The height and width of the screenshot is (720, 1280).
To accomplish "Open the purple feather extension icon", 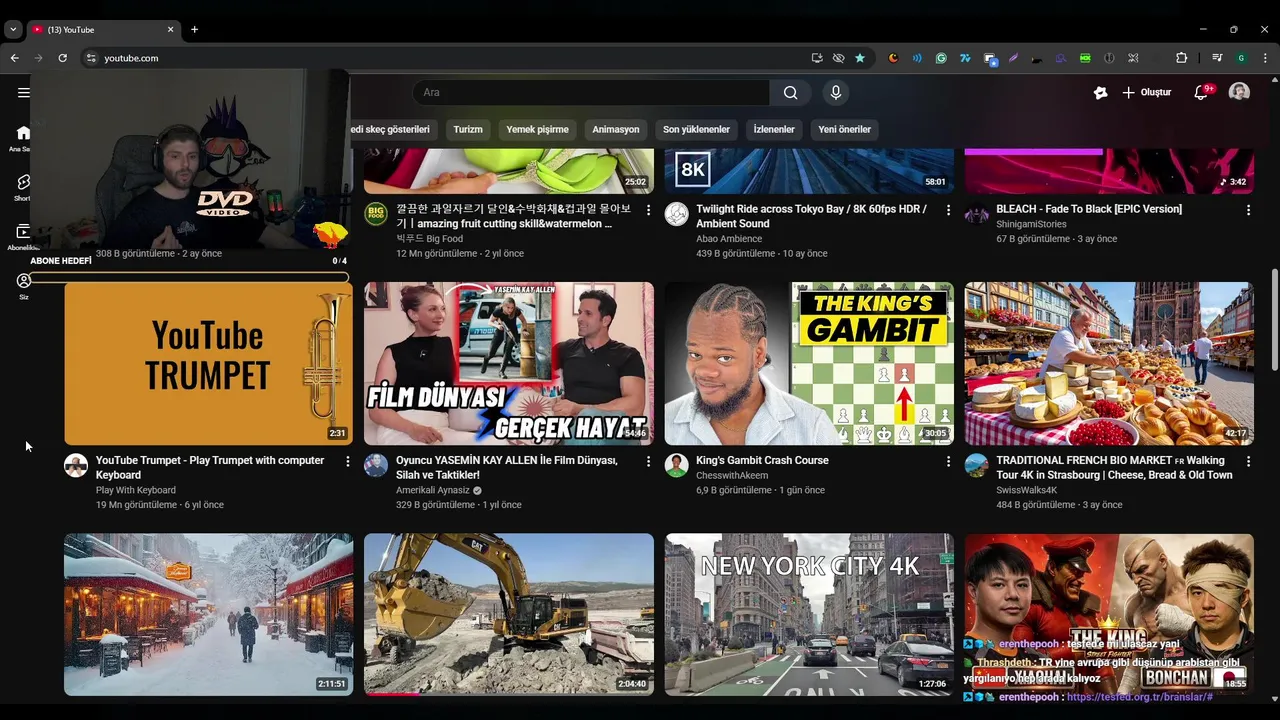I will pos(1013,58).
